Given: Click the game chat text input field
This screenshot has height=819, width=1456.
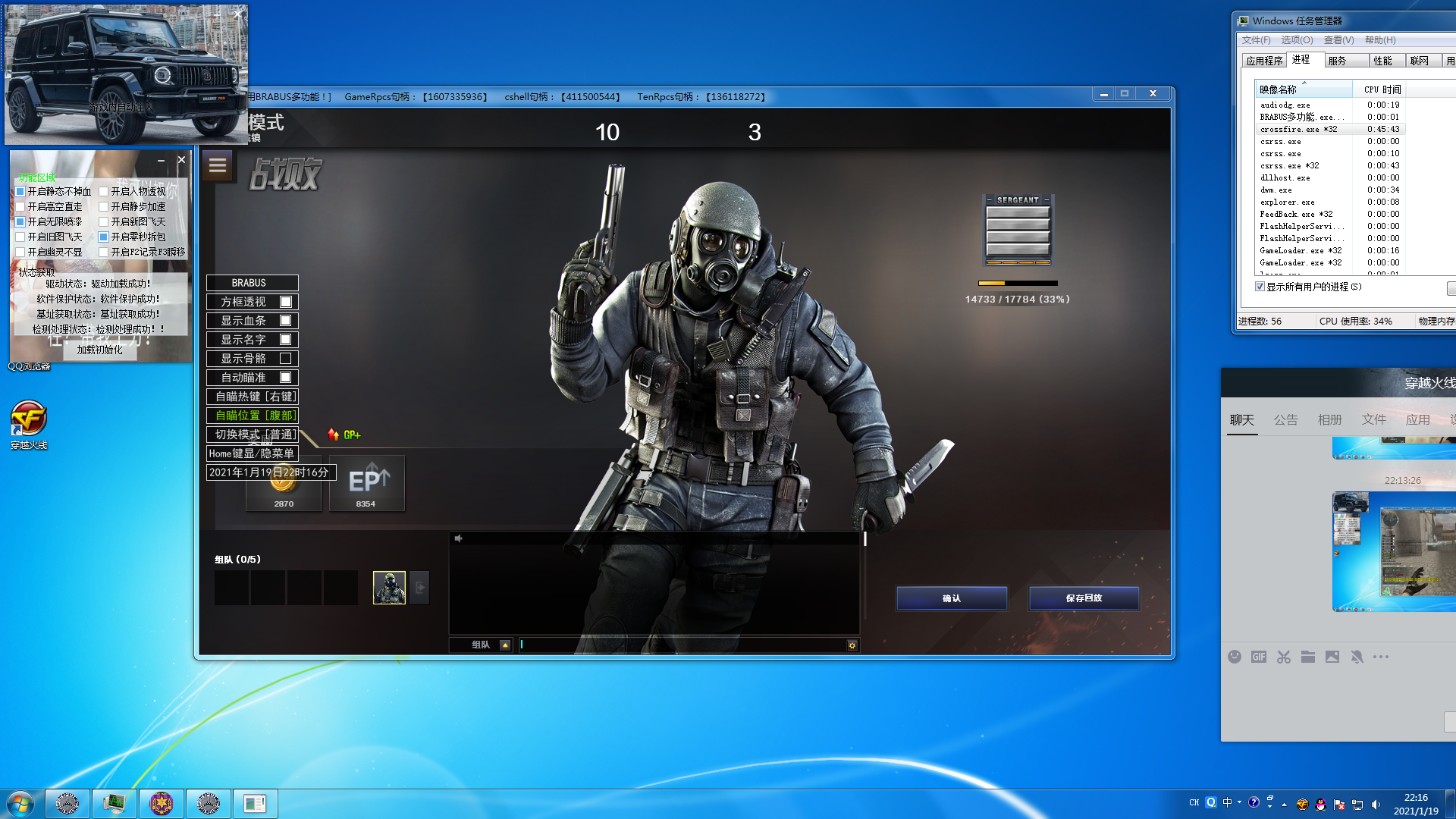Looking at the screenshot, I should click(681, 645).
